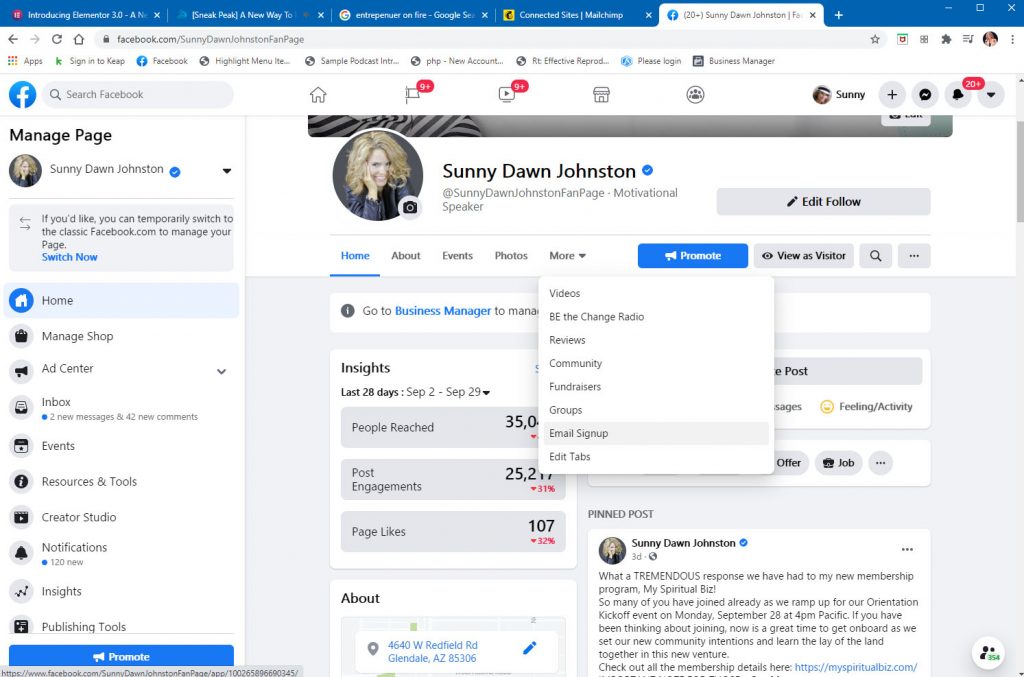Open the page switcher dropdown arrow
The image size is (1024, 677).
(x=227, y=171)
